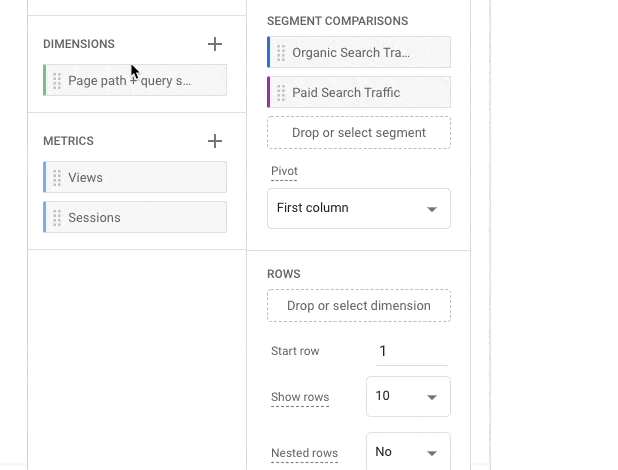Click the Drop or select segment box
Viewport: 618px width, 470px height.
pyautogui.click(x=358, y=133)
